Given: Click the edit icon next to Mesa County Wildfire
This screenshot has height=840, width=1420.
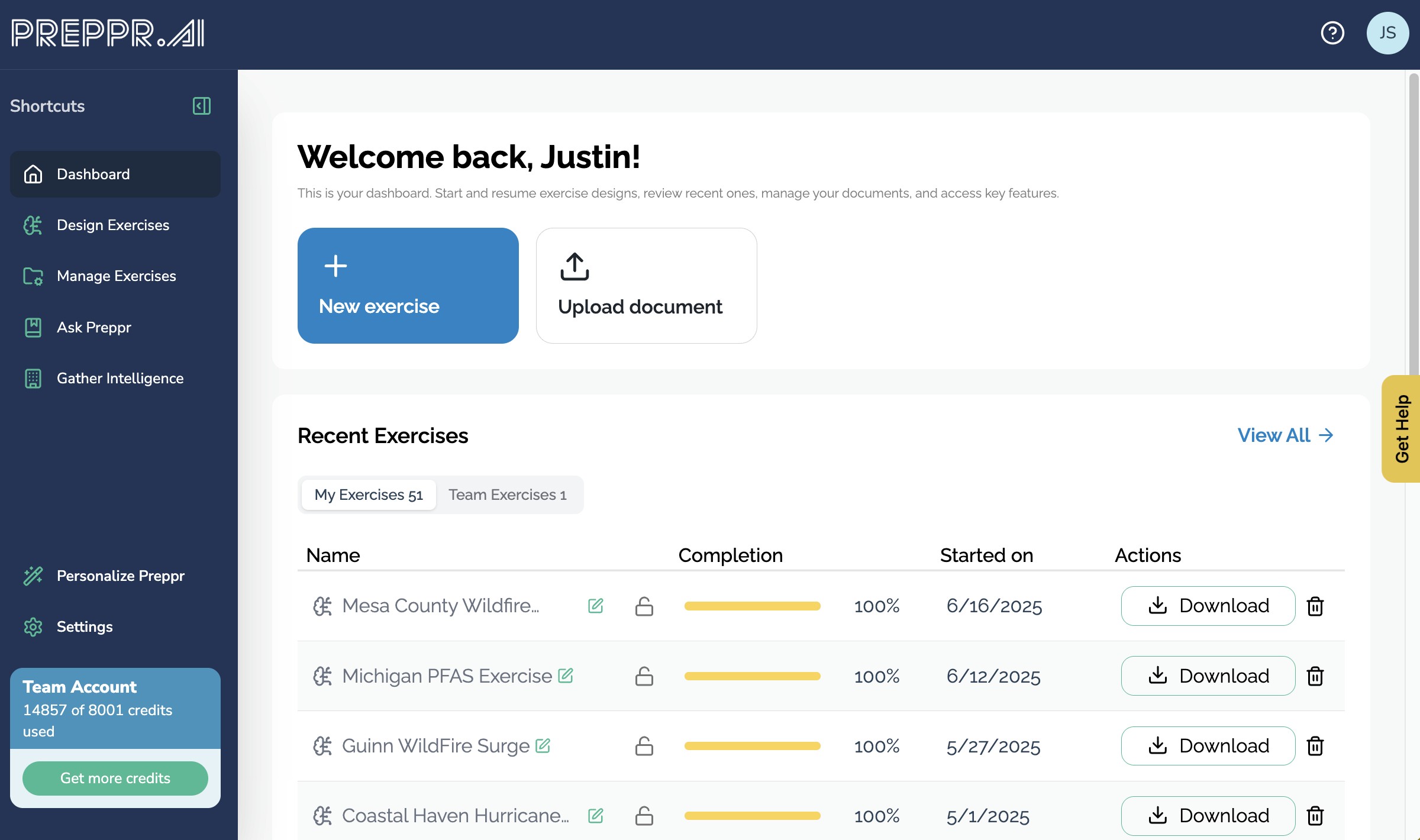Looking at the screenshot, I should tap(596, 606).
